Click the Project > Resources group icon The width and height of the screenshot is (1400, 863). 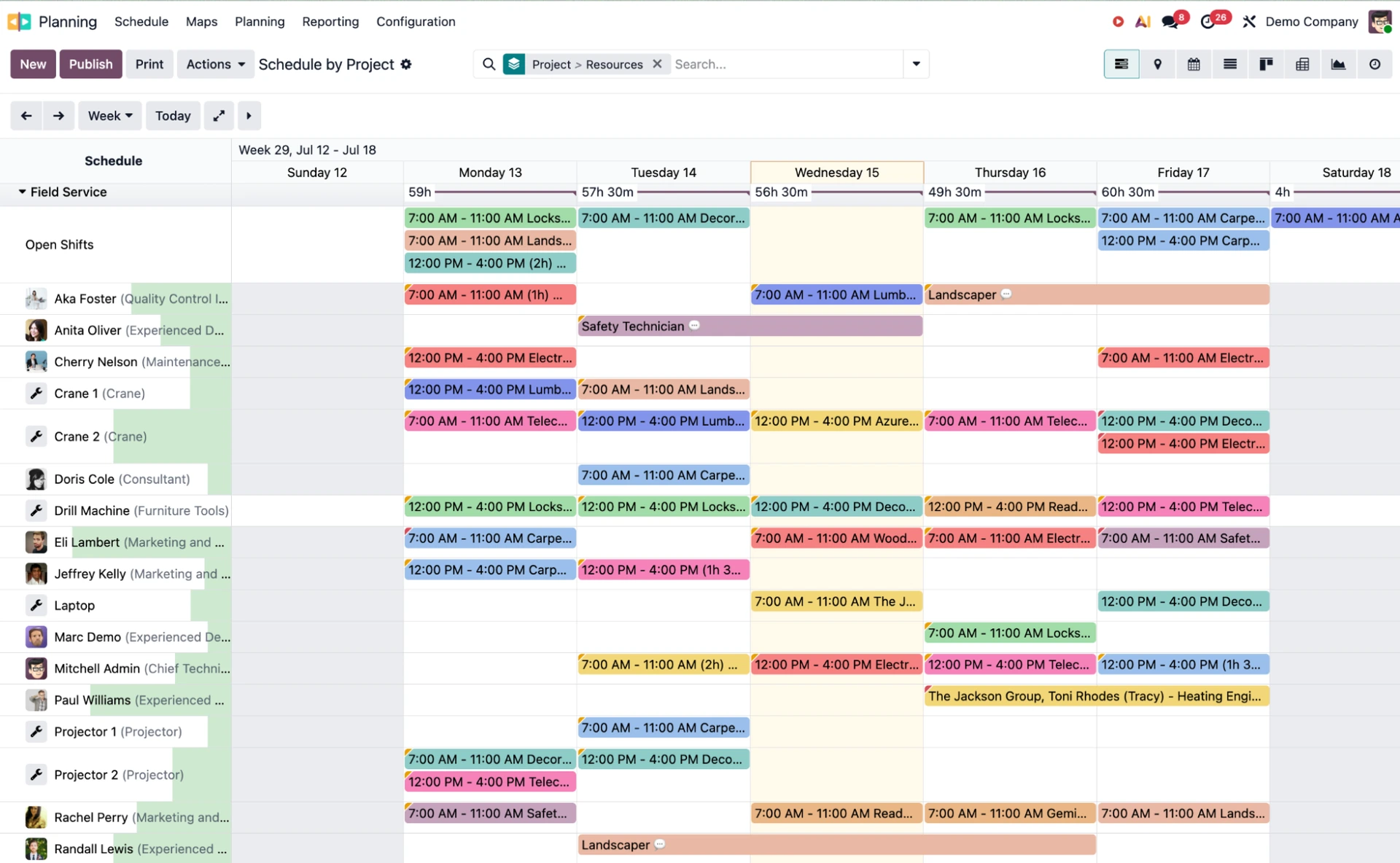click(514, 64)
